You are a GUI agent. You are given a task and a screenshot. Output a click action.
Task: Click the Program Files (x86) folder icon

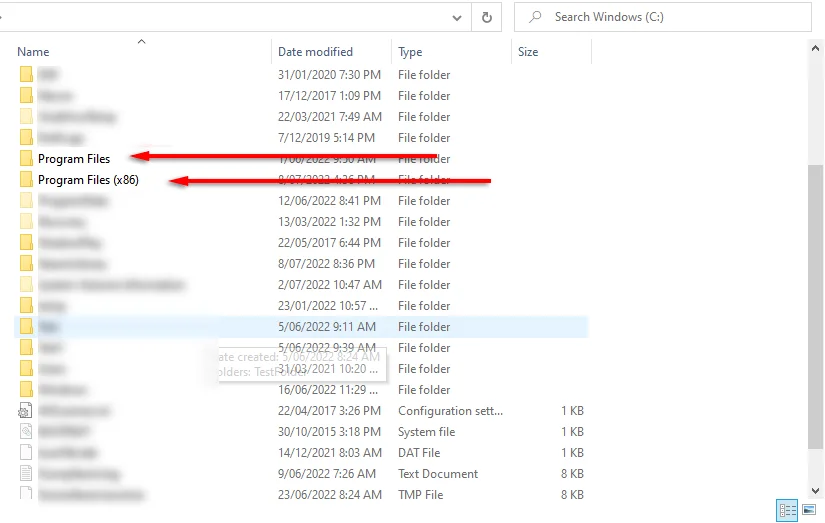26,179
